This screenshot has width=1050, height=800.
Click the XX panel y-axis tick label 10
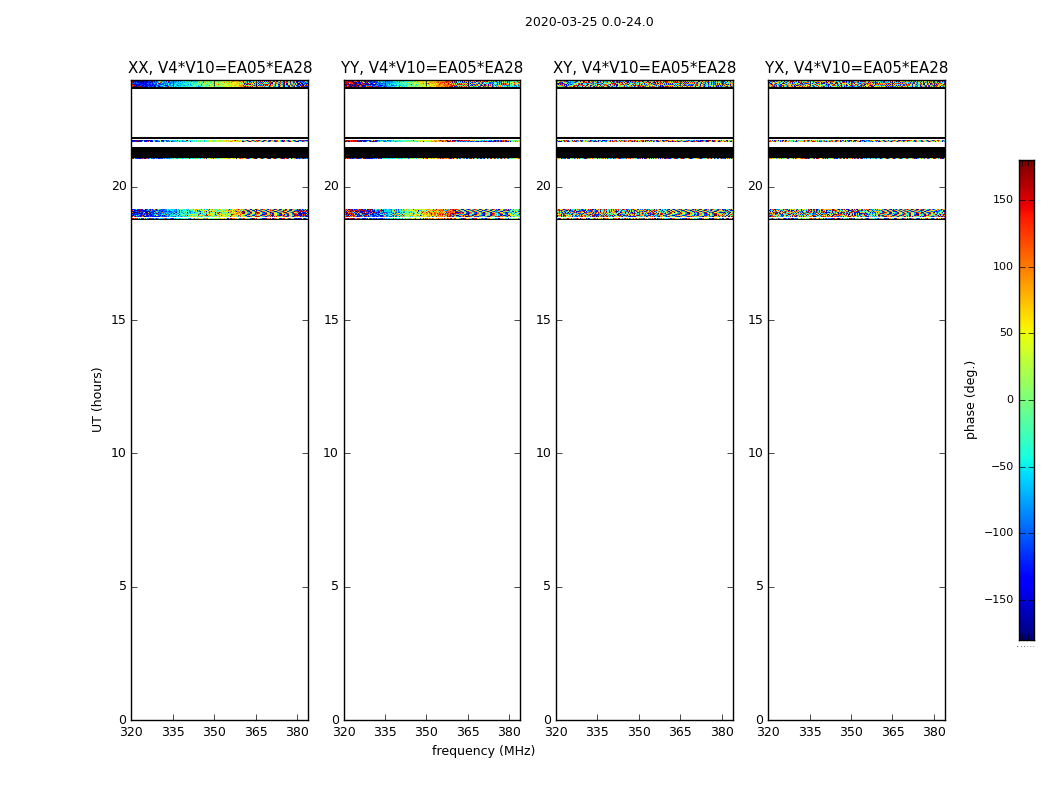(119, 453)
